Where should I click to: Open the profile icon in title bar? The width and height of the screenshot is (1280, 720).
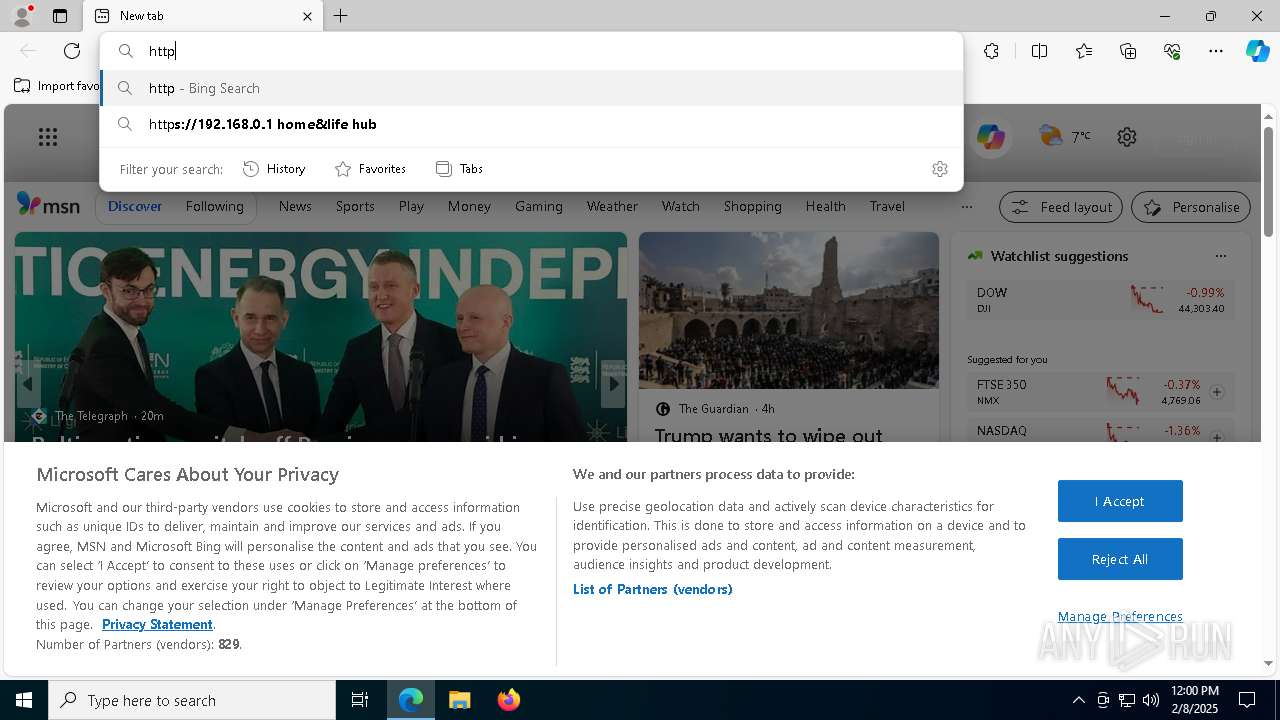tap(21, 16)
